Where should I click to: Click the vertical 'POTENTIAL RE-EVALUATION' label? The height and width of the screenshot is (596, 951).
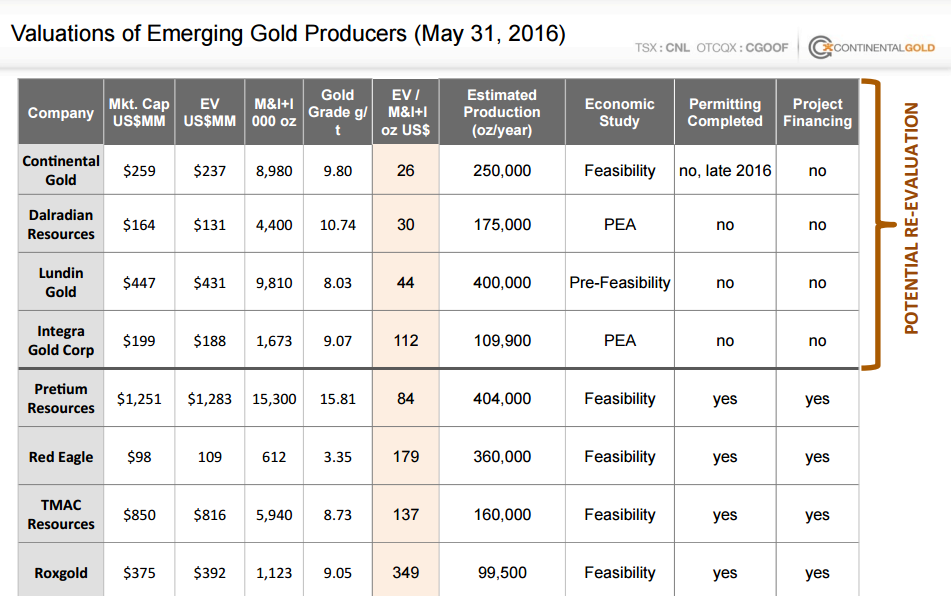(911, 218)
